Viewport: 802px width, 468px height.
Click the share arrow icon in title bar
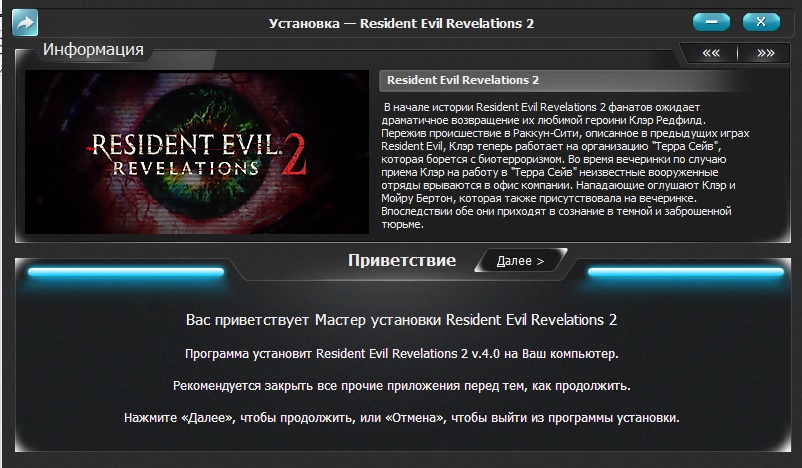click(25, 23)
